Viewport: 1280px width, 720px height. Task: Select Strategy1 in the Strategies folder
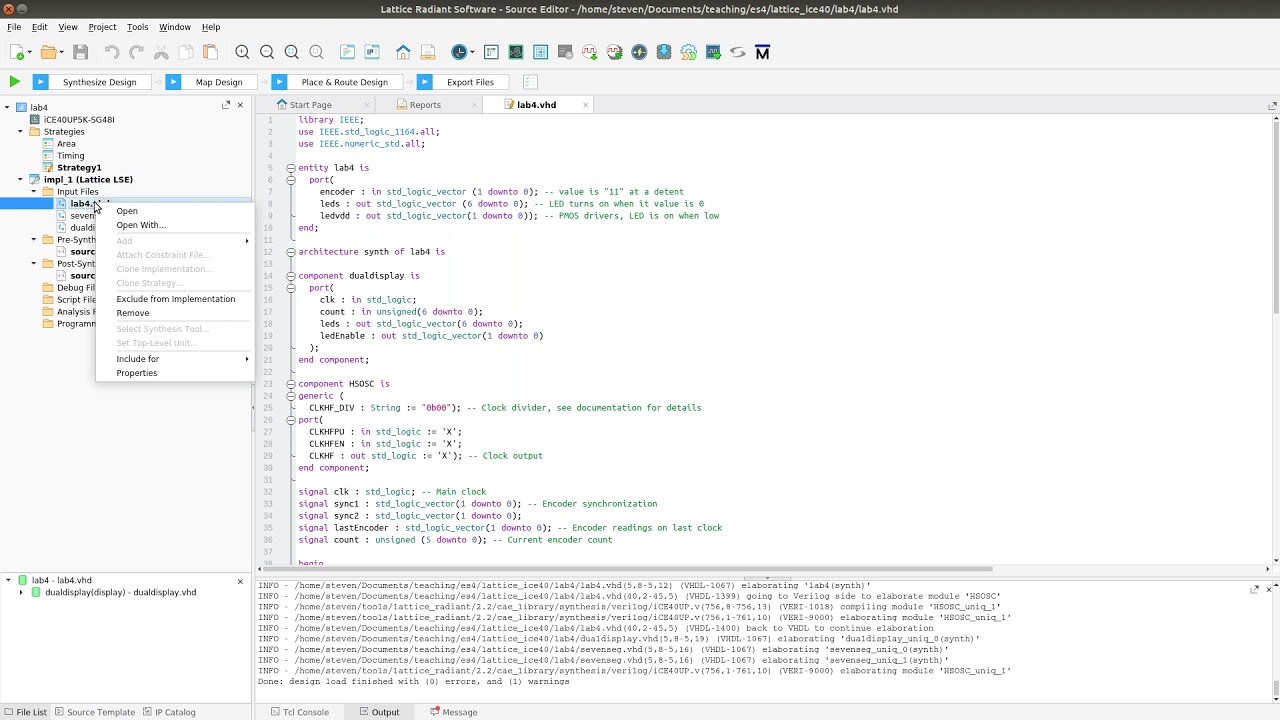pos(79,167)
